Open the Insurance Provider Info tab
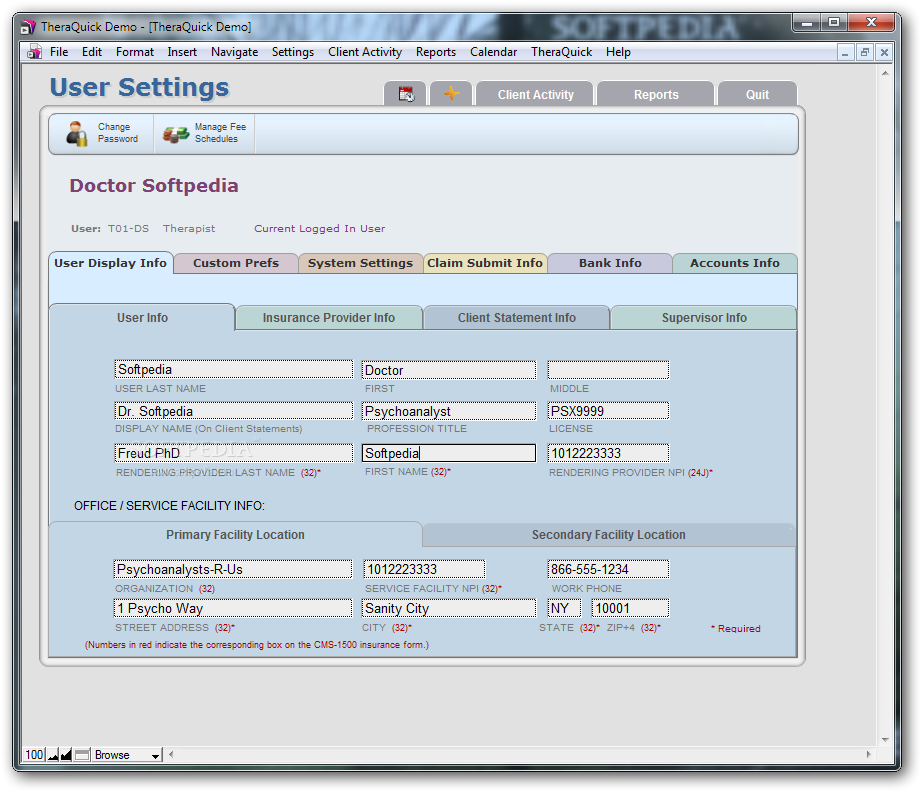922x792 pixels. point(329,318)
